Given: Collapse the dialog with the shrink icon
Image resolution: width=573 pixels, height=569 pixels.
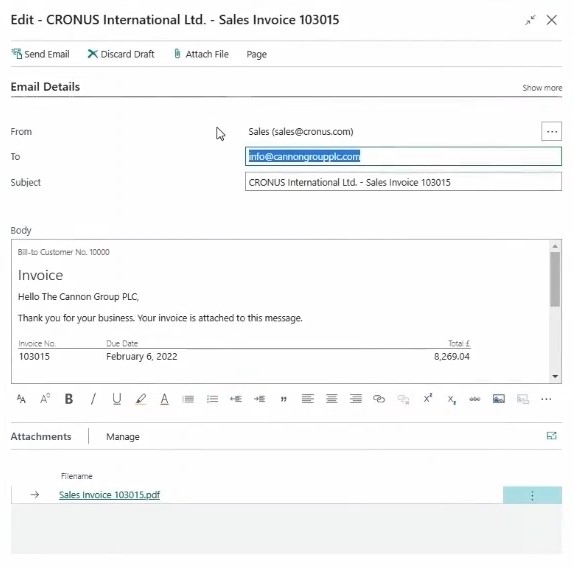Looking at the screenshot, I should pyautogui.click(x=530, y=20).
